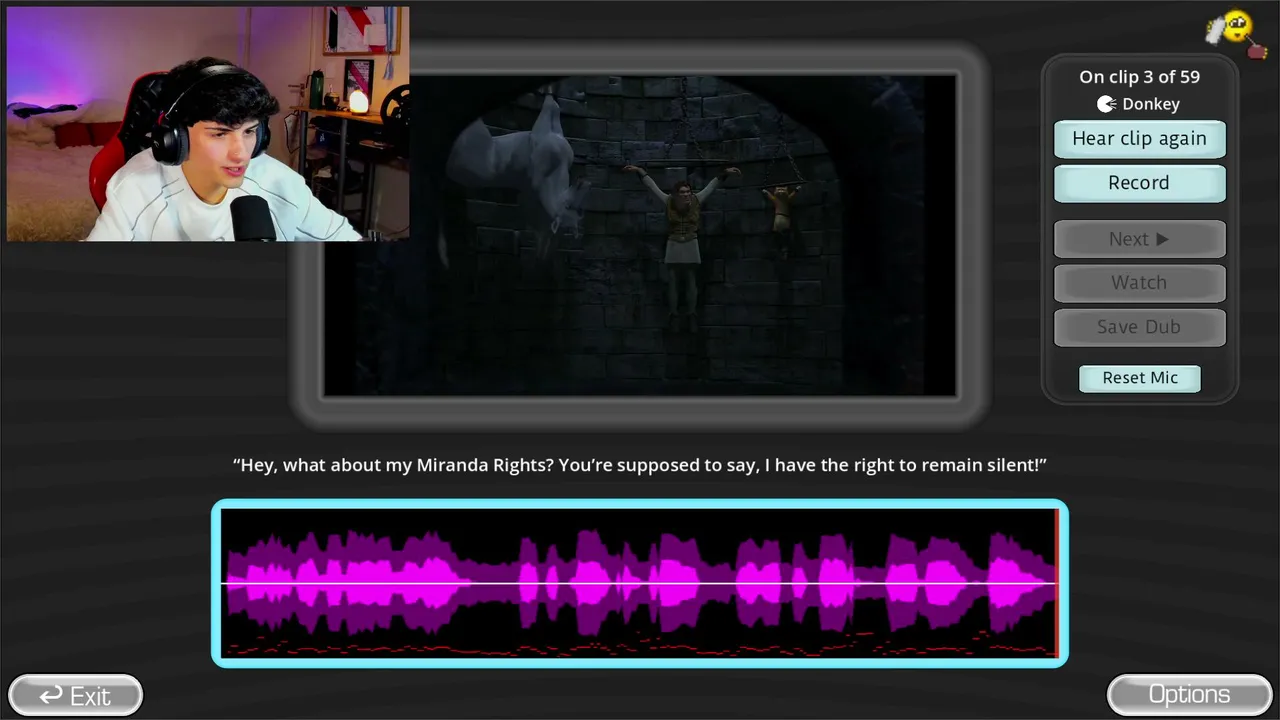Click the Miranda Rights dialogue line
Viewport: 1280px width, 720px height.
click(x=640, y=465)
